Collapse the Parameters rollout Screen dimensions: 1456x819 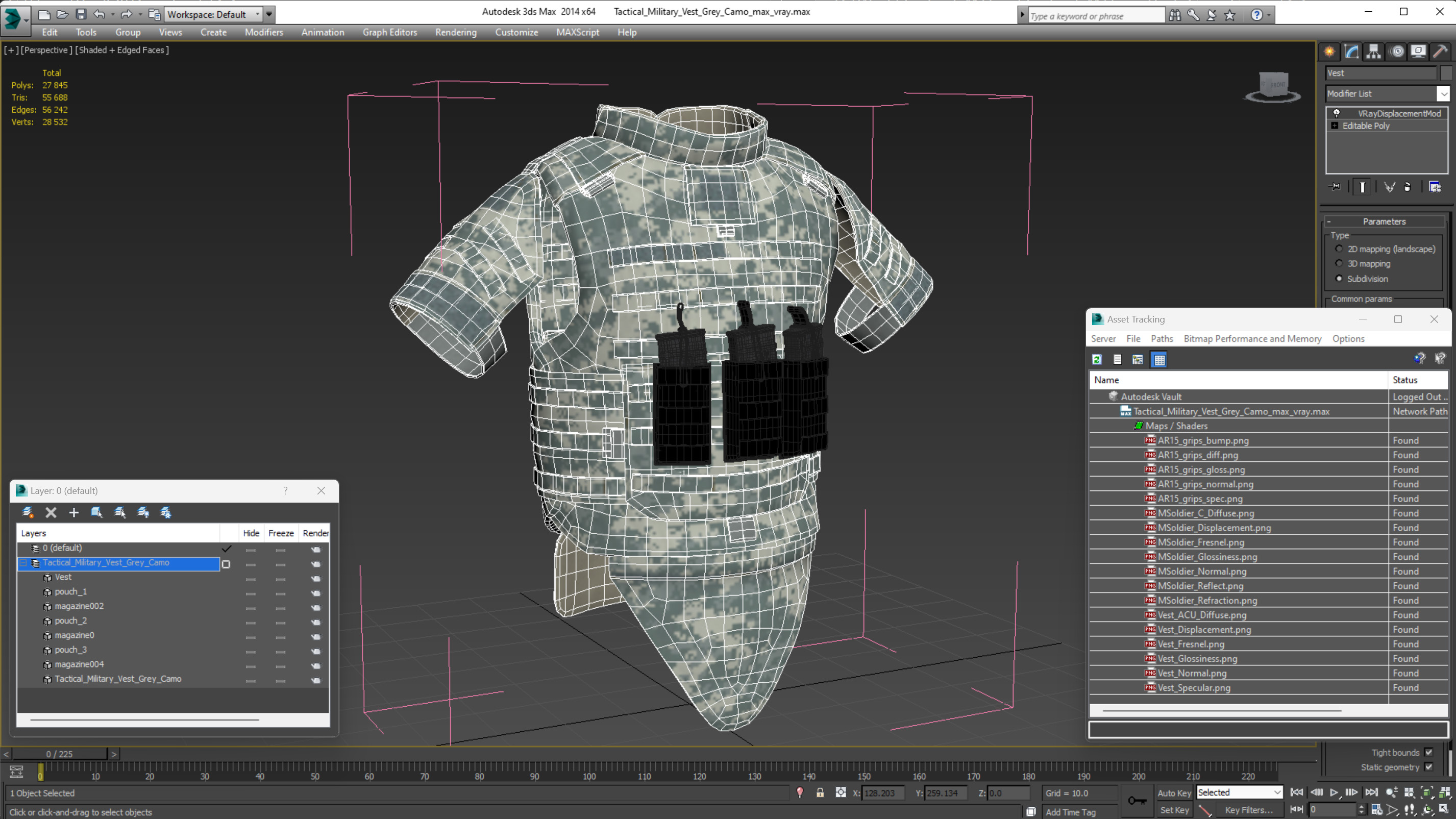[1329, 221]
